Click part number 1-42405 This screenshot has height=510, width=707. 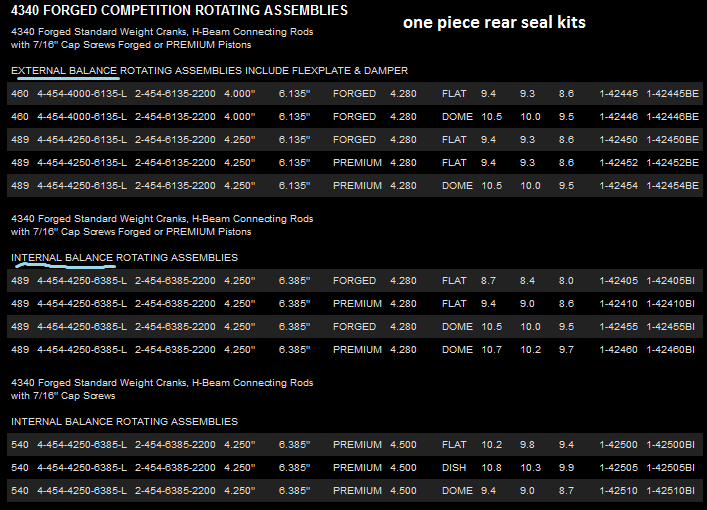[x=618, y=281]
